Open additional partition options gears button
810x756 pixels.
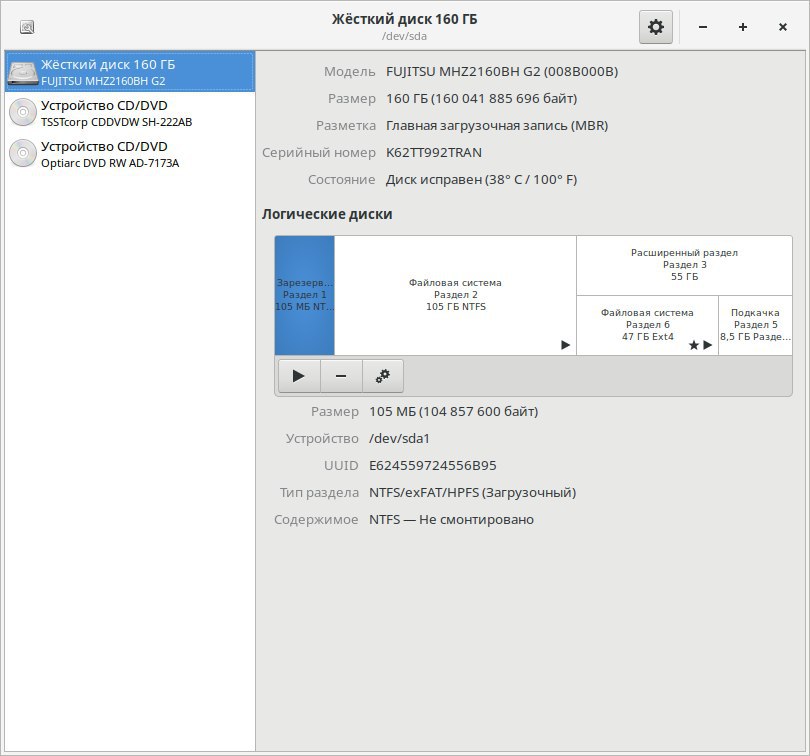pyautogui.click(x=383, y=376)
